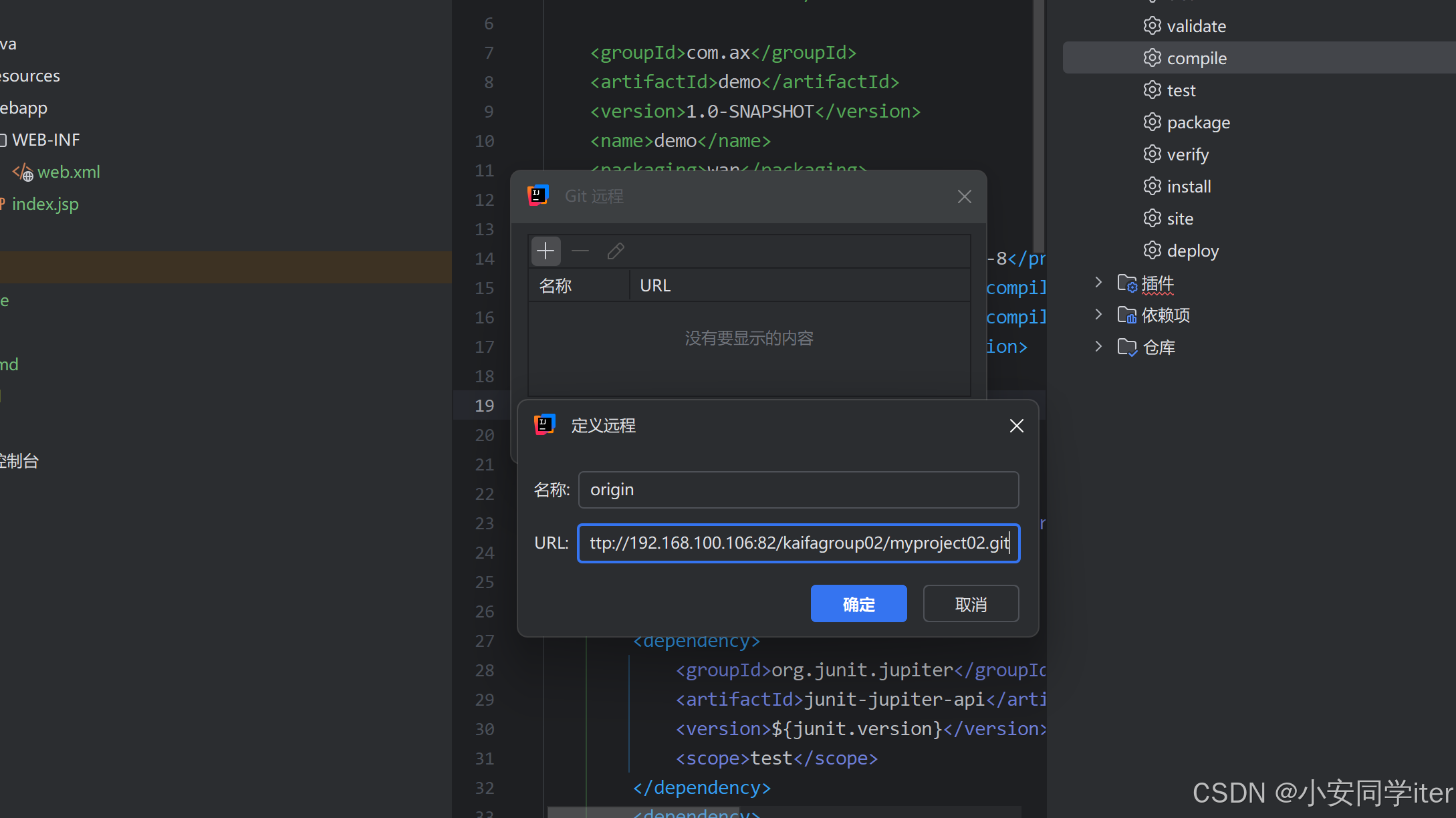Run the Maven validate goal

[1195, 26]
